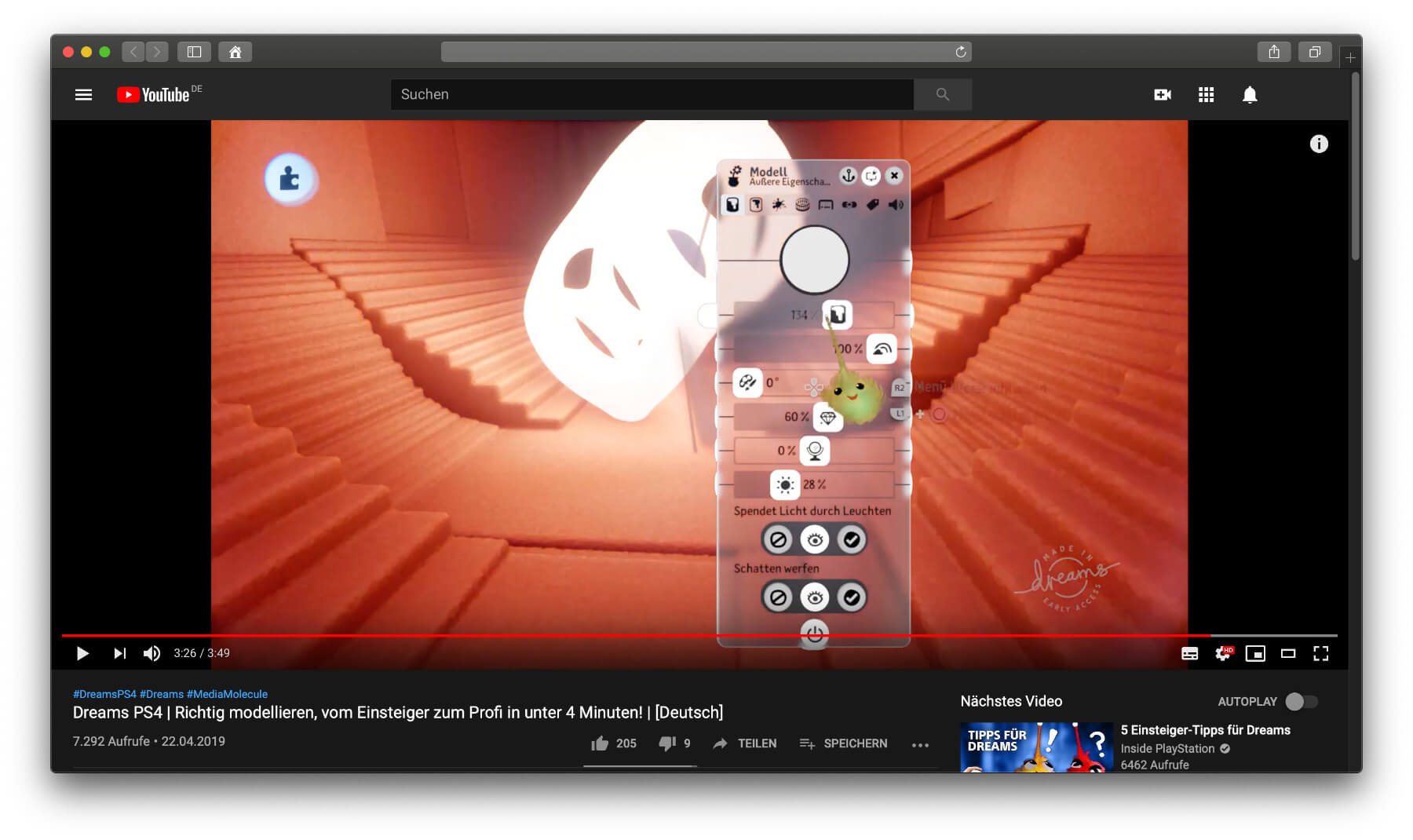Open the Safari share menu
1413x840 pixels.
(x=1274, y=52)
